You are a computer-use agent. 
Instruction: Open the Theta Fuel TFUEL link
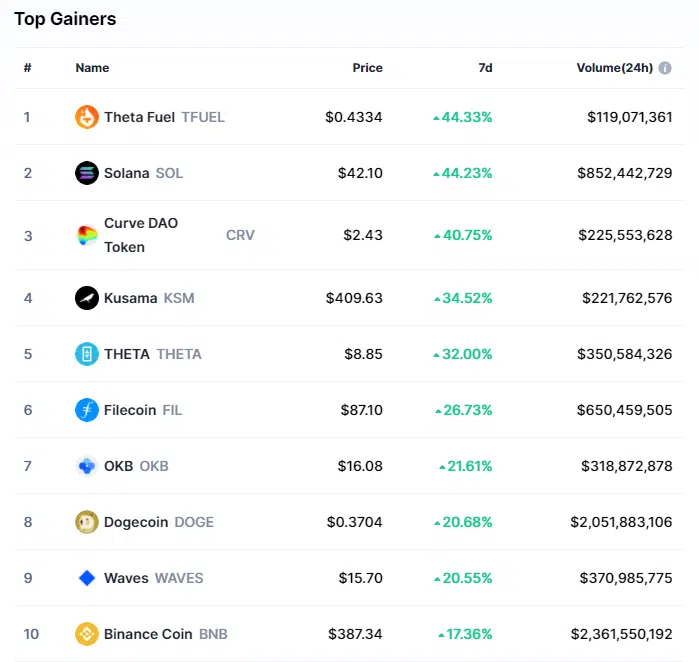[x=164, y=117]
